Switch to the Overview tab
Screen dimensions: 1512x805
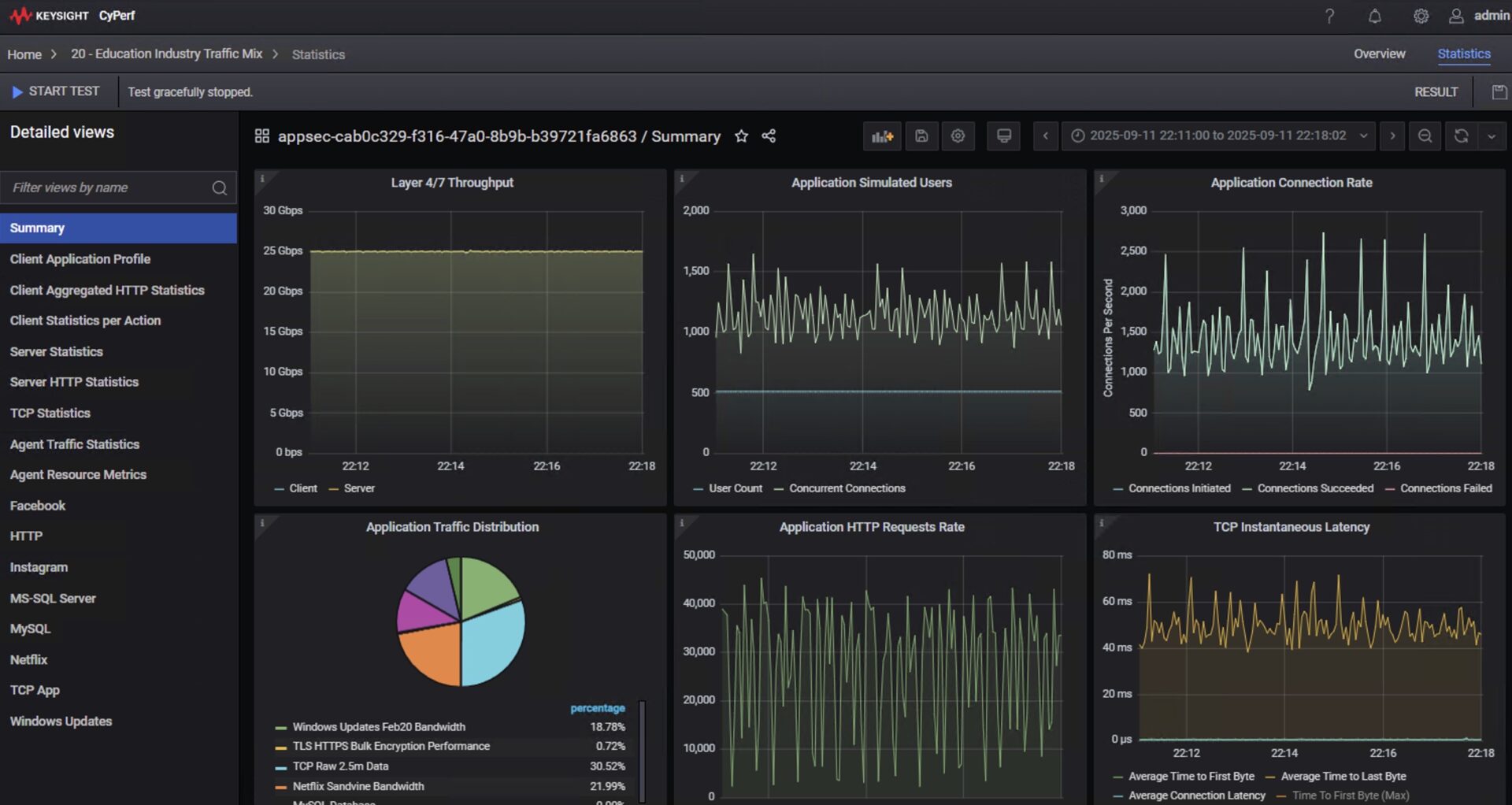click(x=1379, y=54)
